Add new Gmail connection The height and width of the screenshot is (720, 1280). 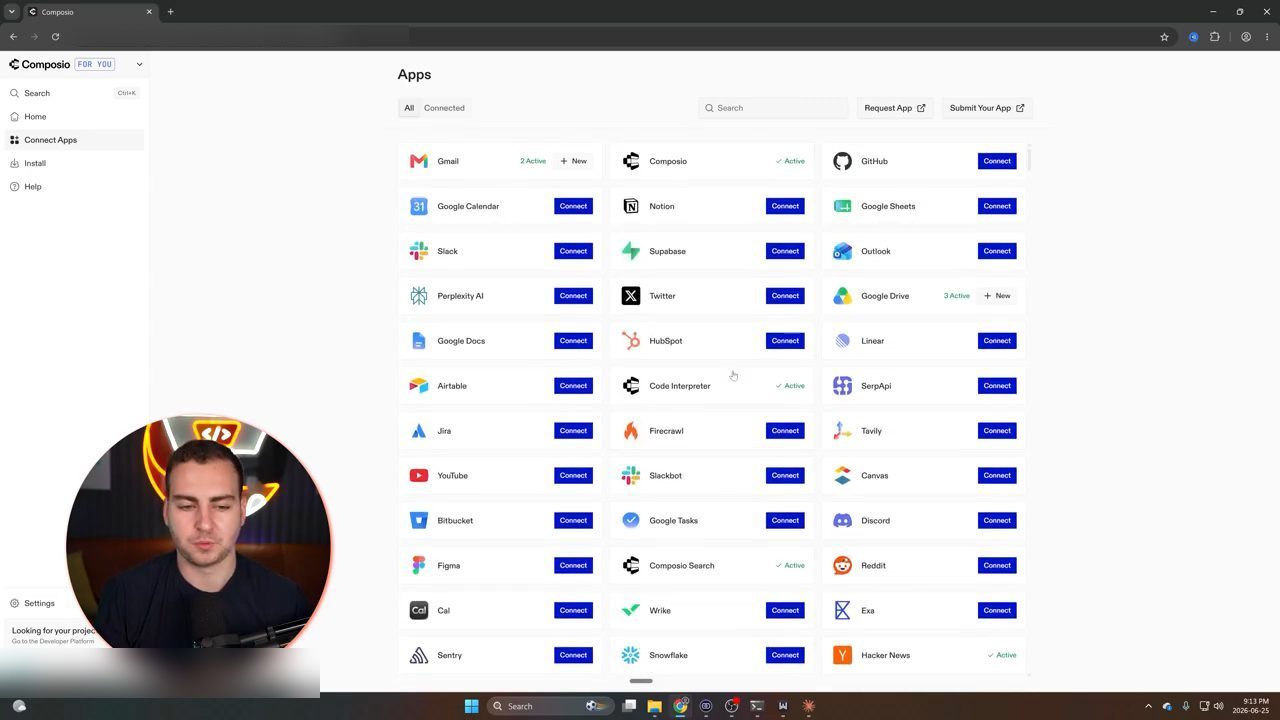coord(574,161)
